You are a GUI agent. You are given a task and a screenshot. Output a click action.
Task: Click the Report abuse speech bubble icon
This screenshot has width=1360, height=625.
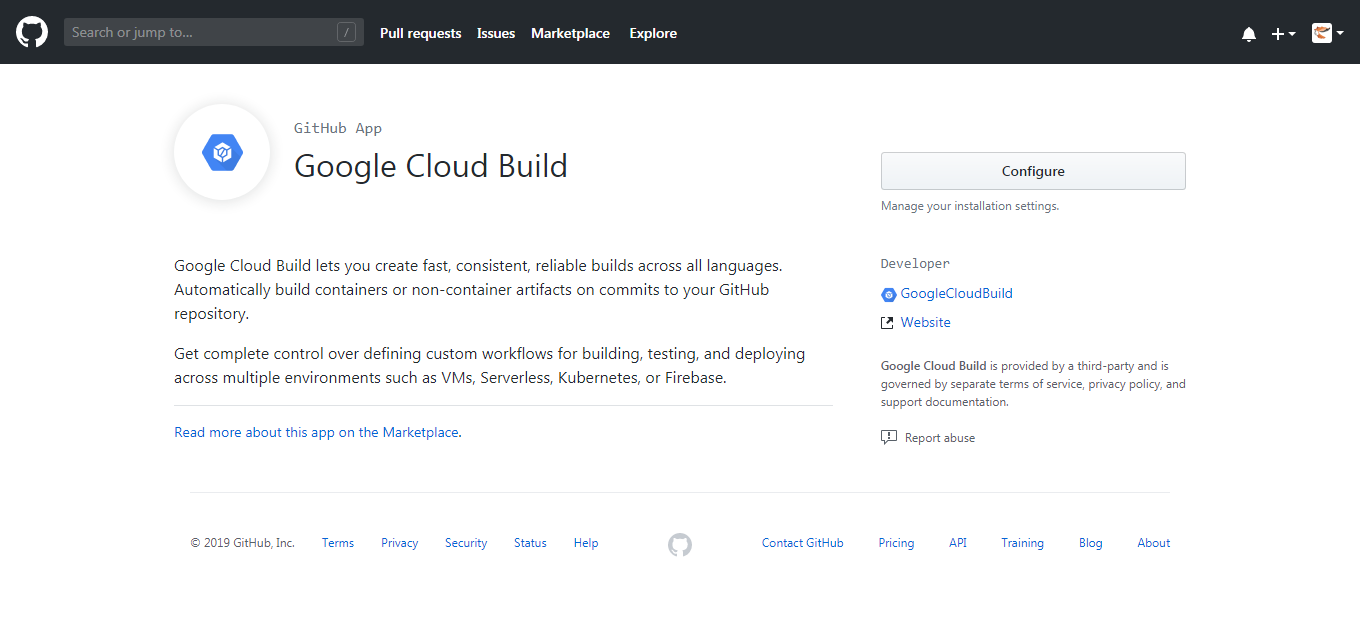889,438
